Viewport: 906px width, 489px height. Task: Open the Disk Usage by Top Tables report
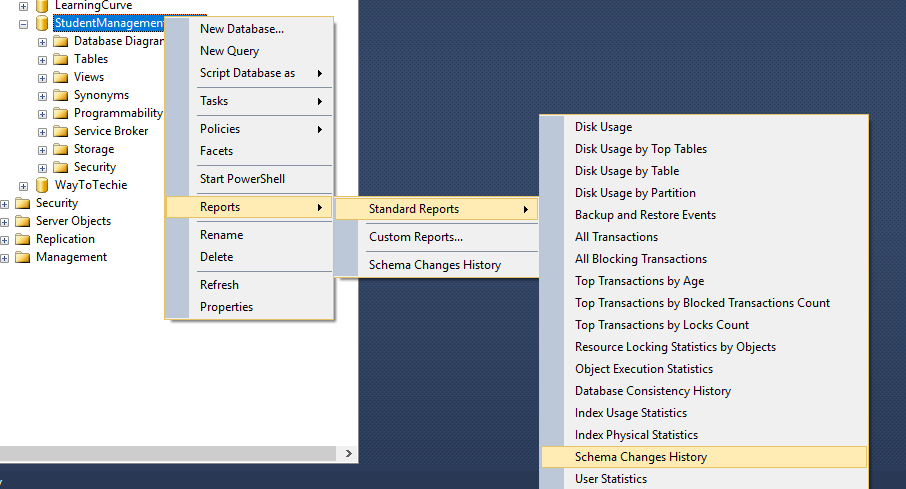click(x=640, y=149)
